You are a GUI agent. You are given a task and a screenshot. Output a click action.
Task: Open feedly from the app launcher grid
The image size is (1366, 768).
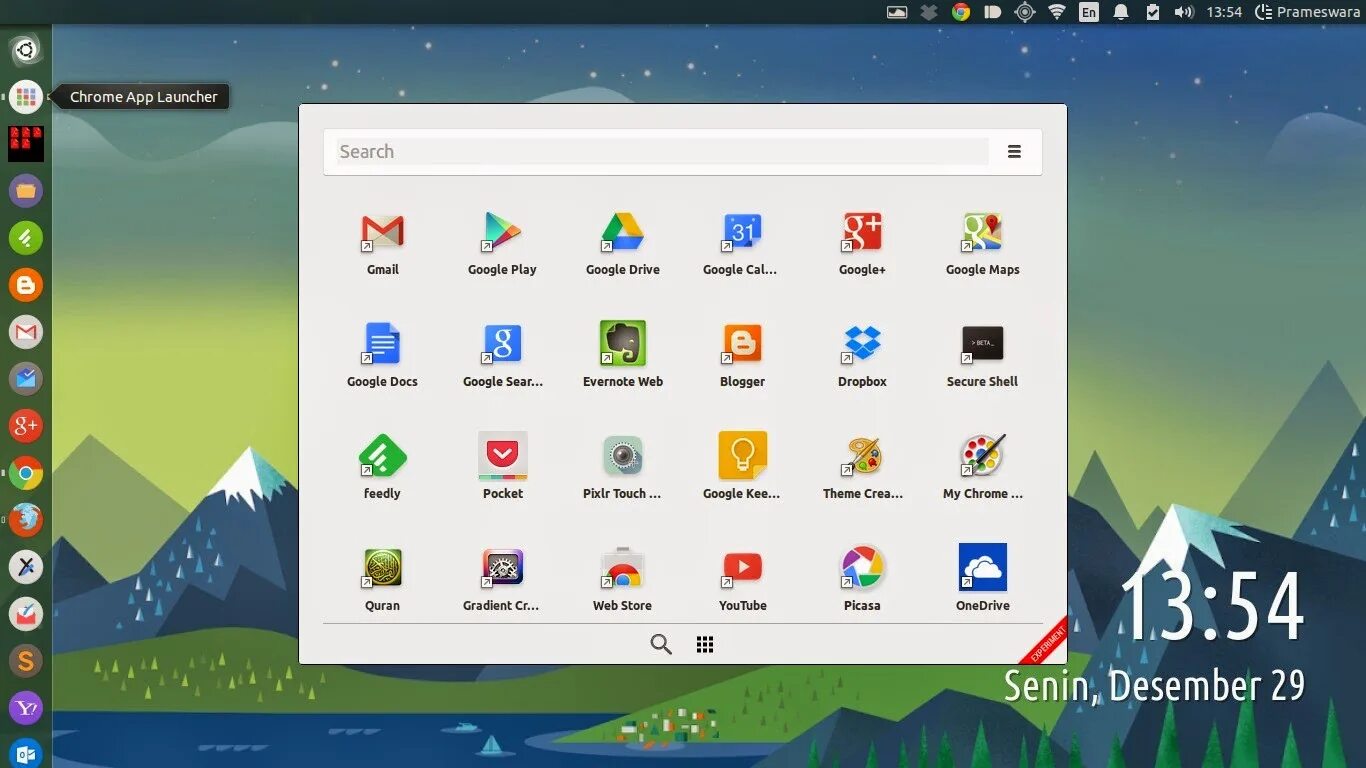pos(382,457)
